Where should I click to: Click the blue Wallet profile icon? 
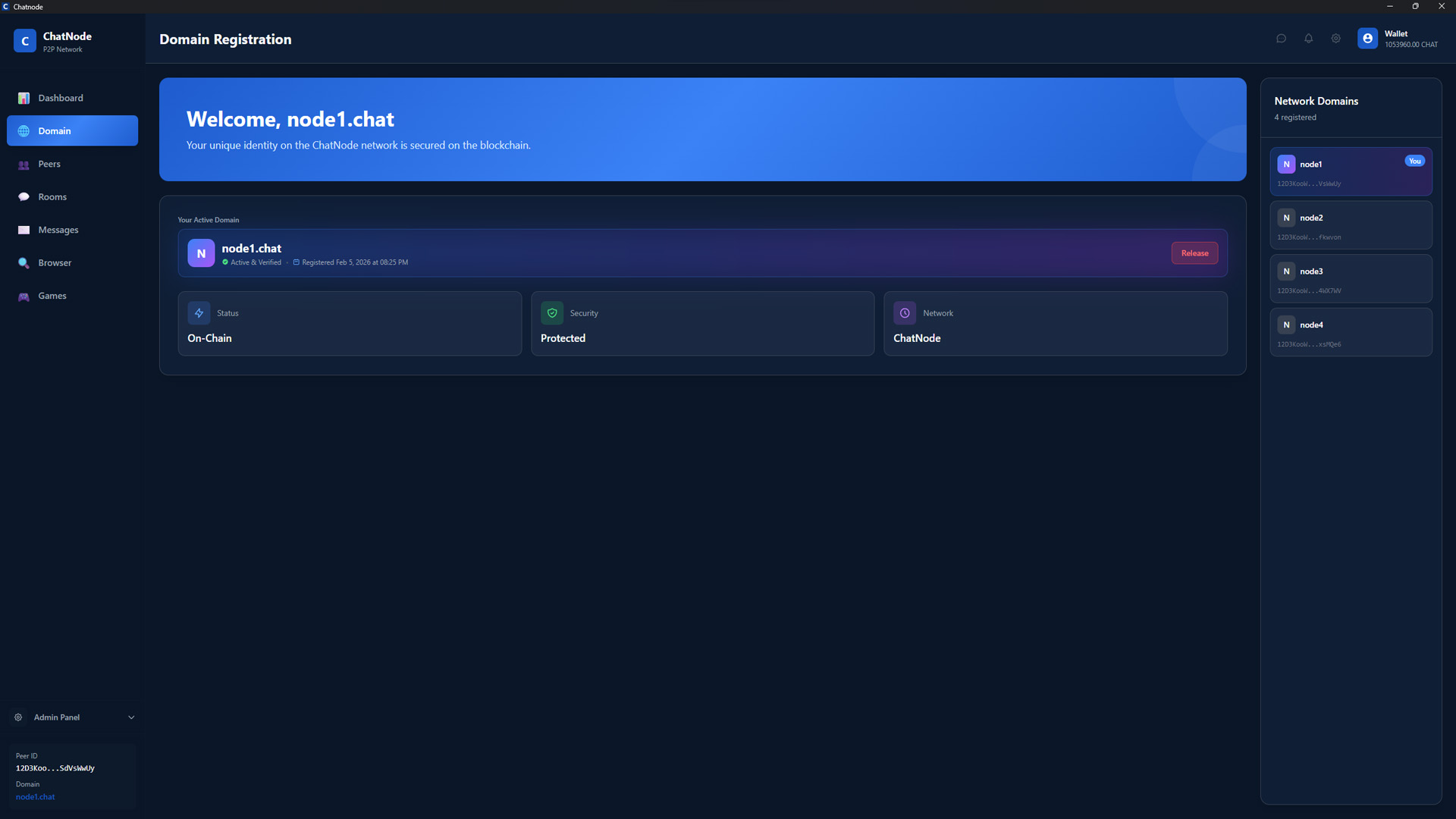(1367, 38)
